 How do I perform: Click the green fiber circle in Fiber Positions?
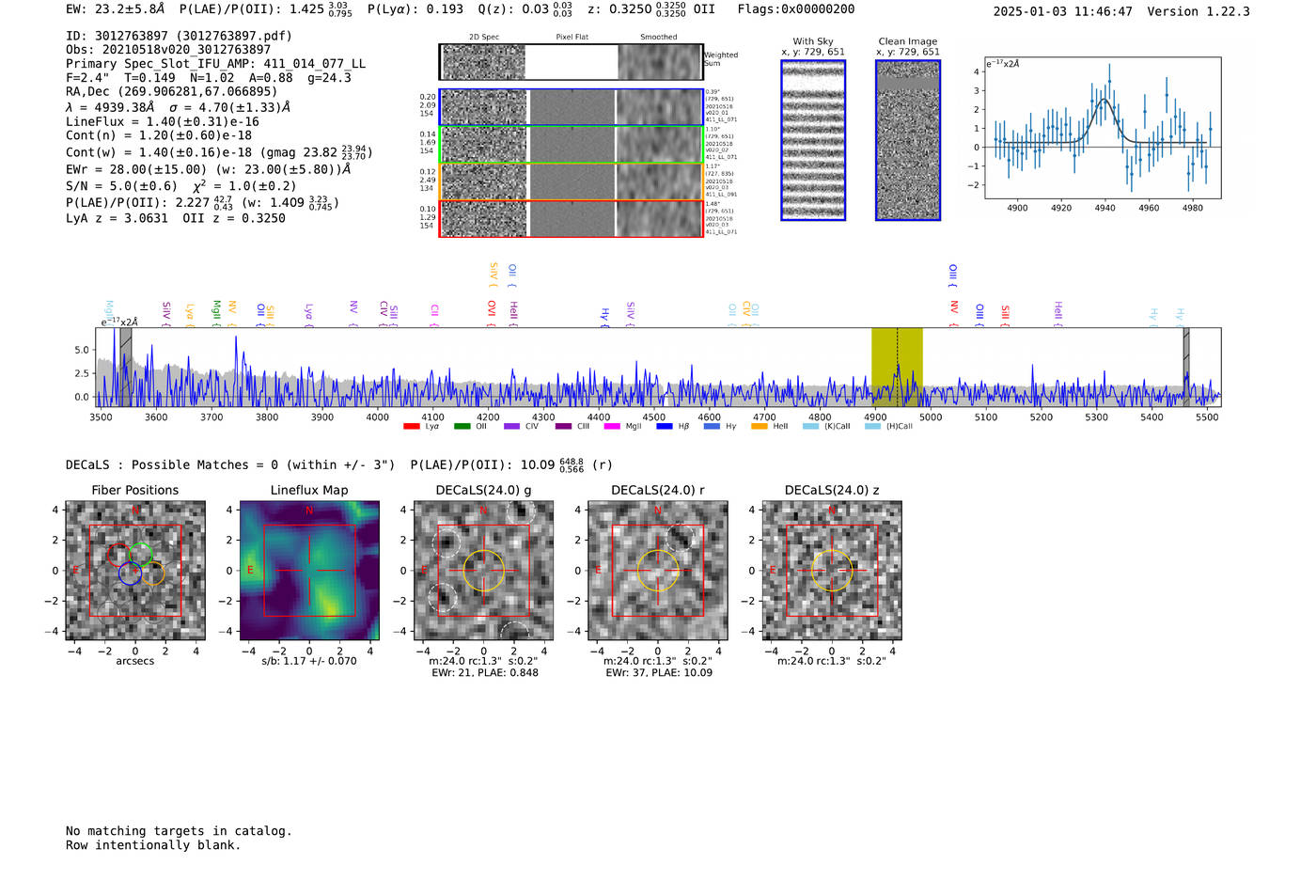point(141,555)
